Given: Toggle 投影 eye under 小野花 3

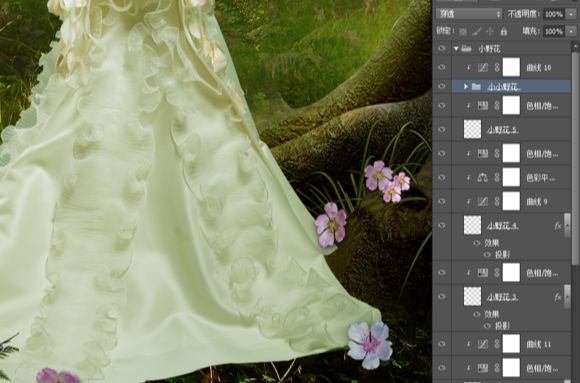Looking at the screenshot, I should tap(487, 326).
